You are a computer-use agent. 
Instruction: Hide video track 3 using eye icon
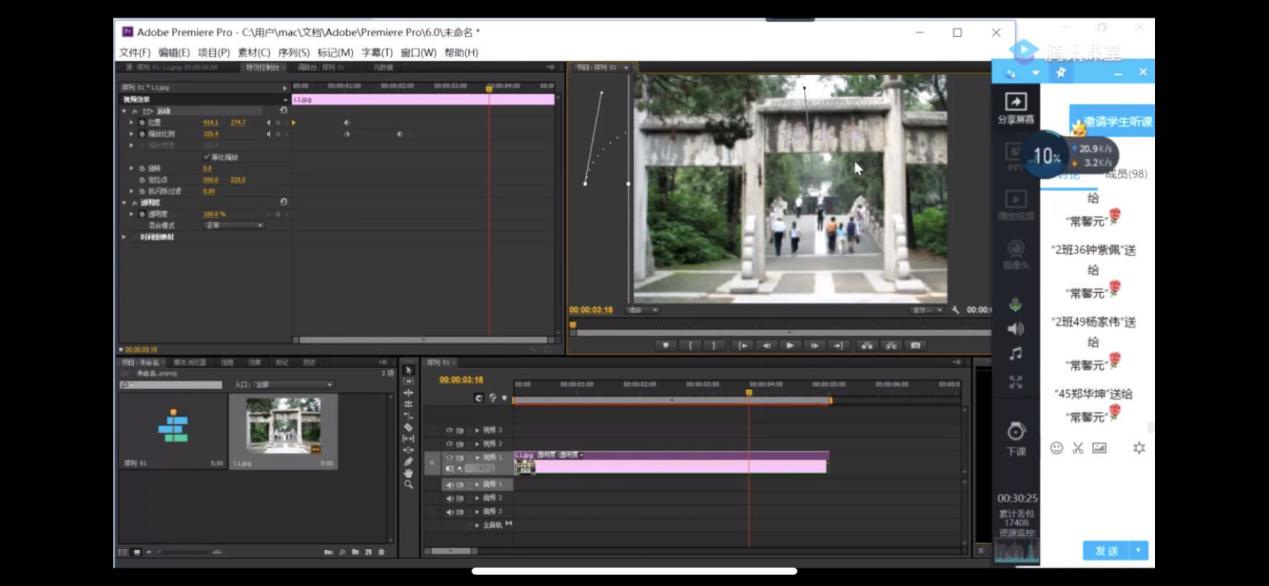point(450,430)
